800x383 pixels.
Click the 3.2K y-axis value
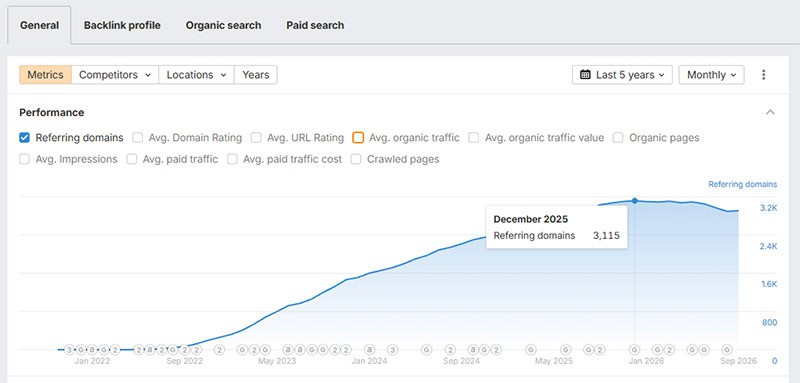click(768, 208)
